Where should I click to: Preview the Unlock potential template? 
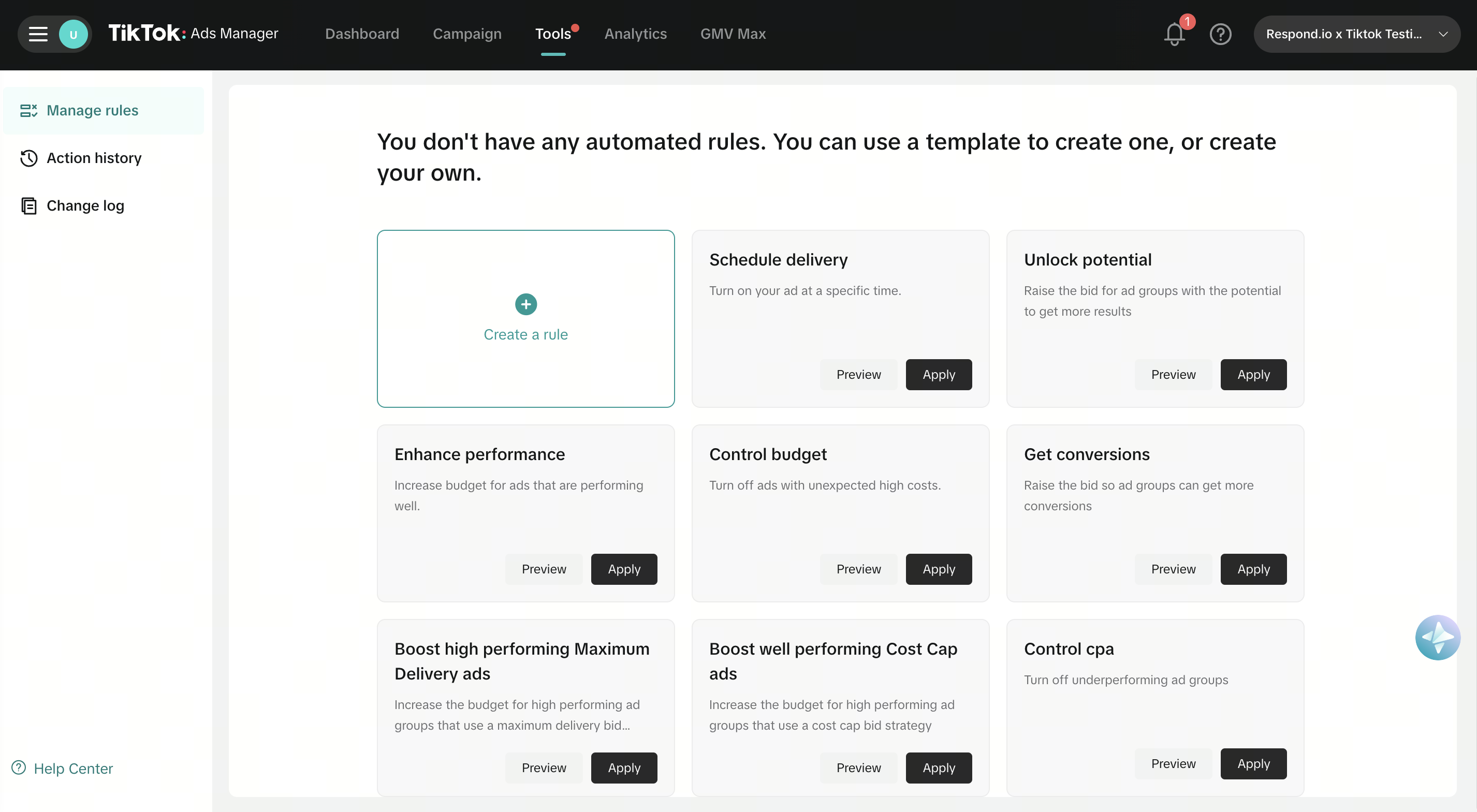(x=1173, y=374)
